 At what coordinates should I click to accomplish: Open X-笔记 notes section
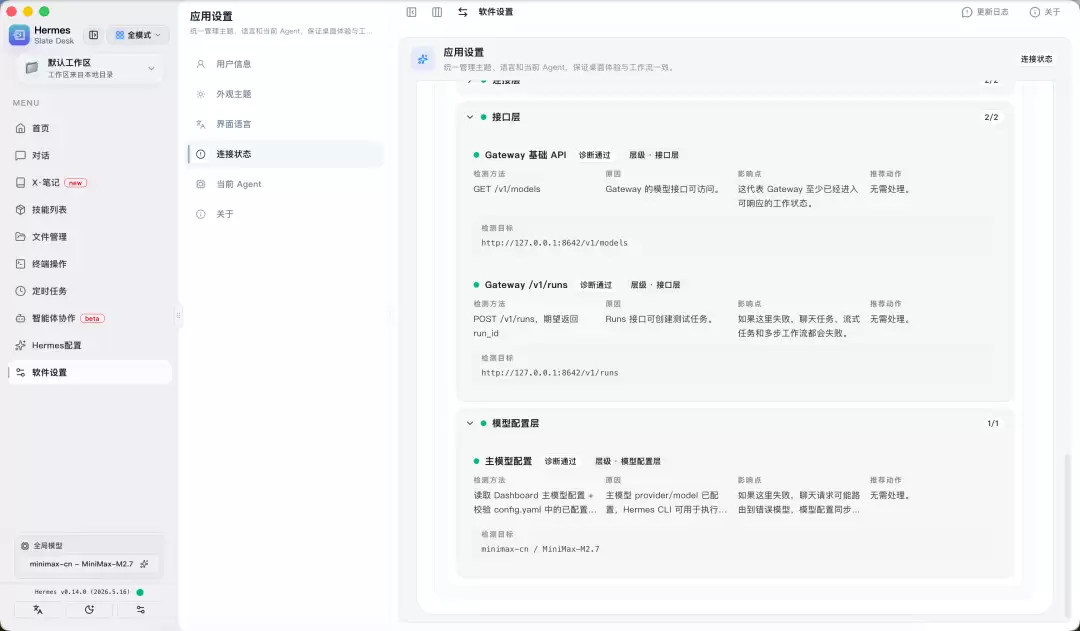click(x=90, y=183)
